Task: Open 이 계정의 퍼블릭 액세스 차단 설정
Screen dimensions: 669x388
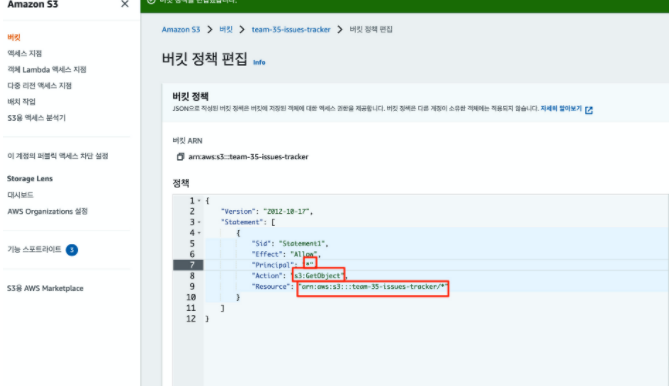Action: [x=58, y=156]
